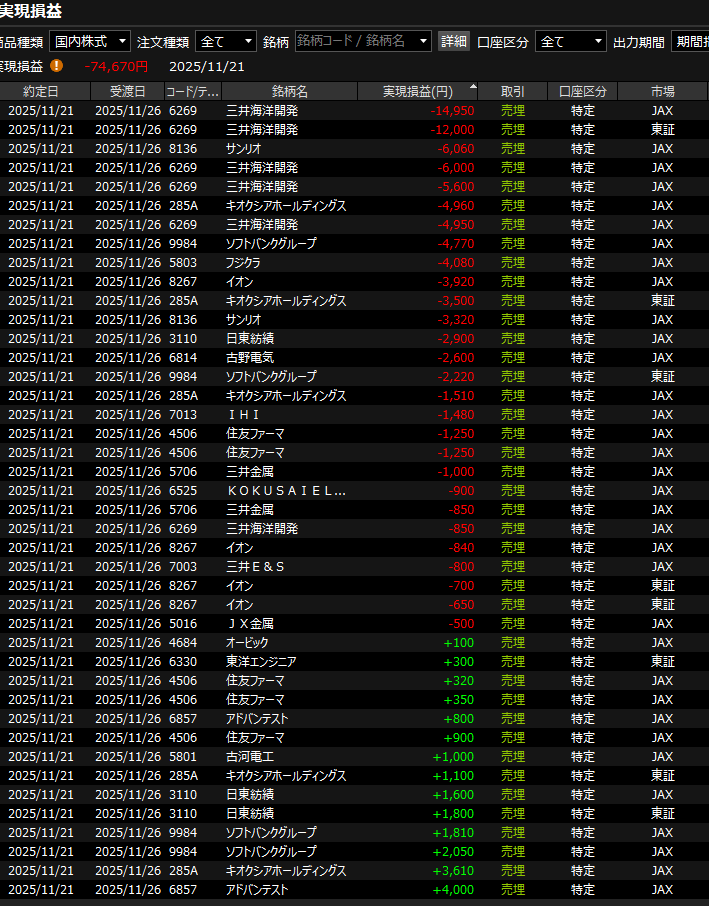Open the 注文種類 dropdown showing 全て

pos(226,41)
